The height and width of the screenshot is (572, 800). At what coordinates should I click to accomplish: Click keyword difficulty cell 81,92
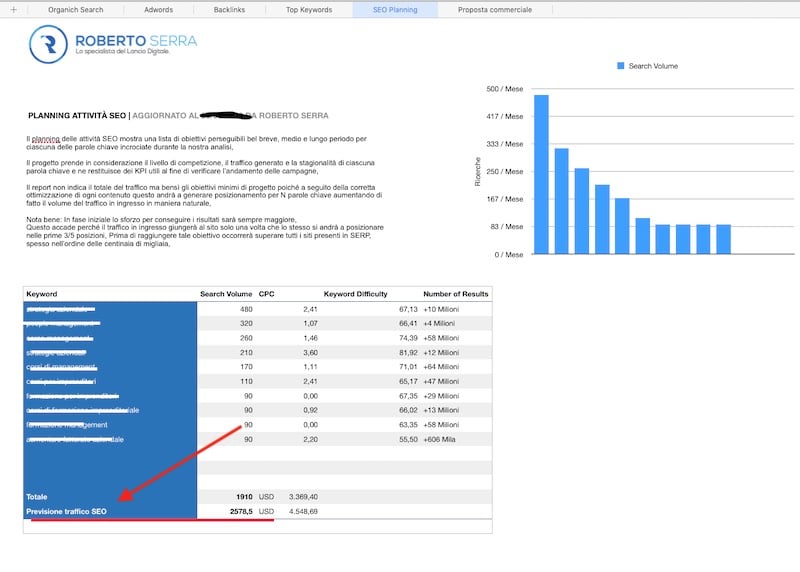click(408, 353)
